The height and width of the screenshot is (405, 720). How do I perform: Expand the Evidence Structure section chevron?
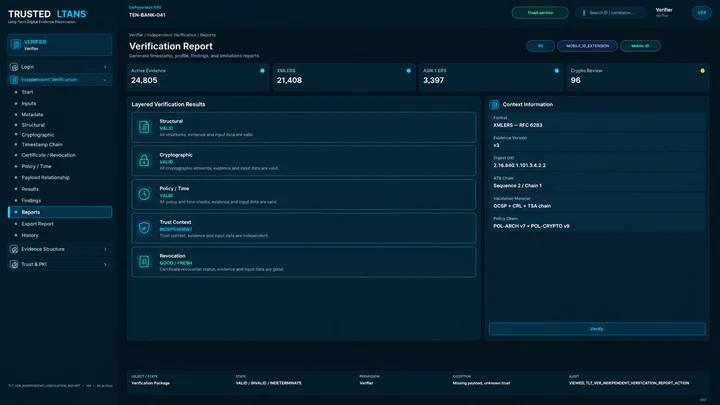pos(105,249)
